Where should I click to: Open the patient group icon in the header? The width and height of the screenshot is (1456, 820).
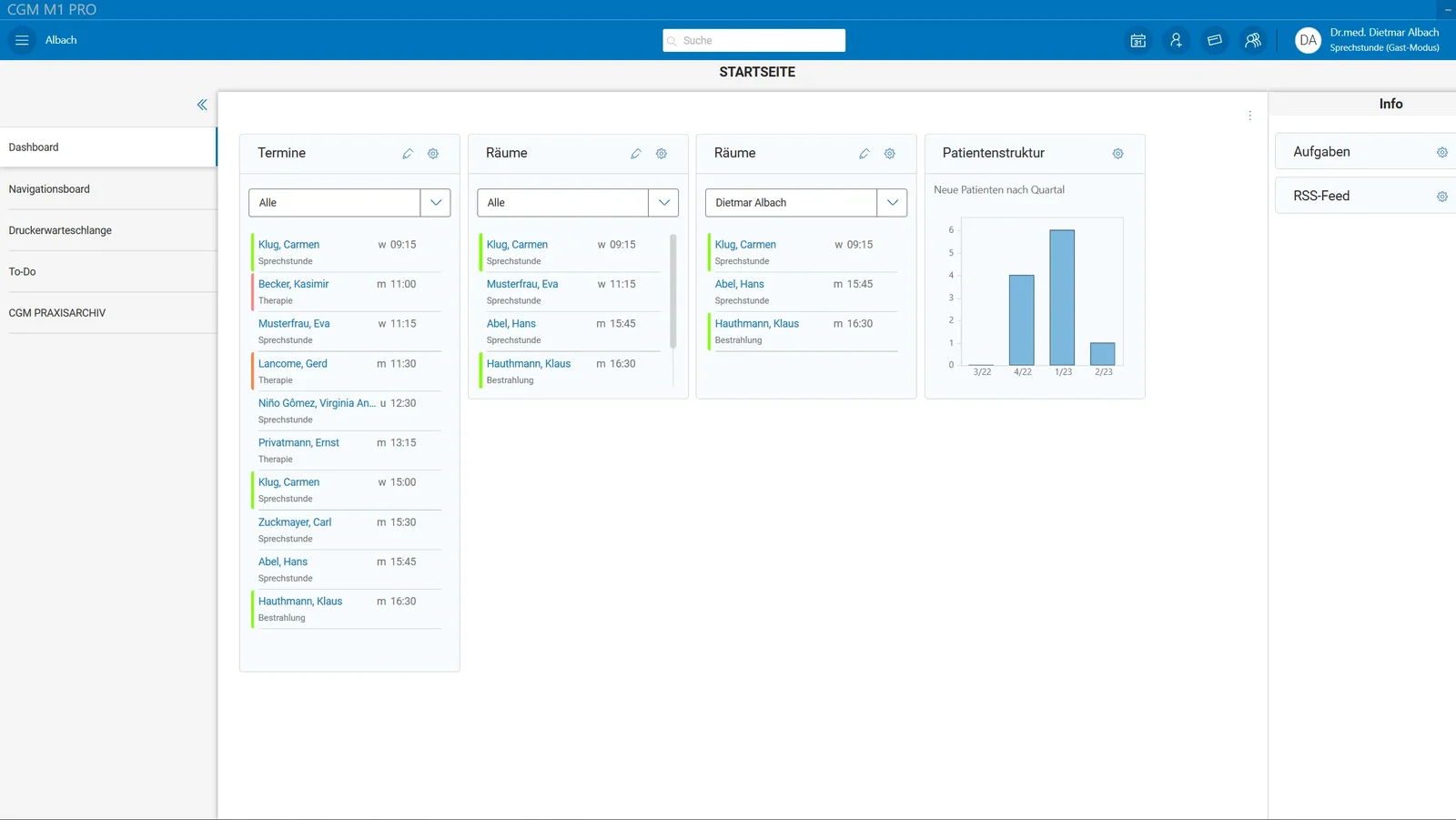coord(1253,40)
